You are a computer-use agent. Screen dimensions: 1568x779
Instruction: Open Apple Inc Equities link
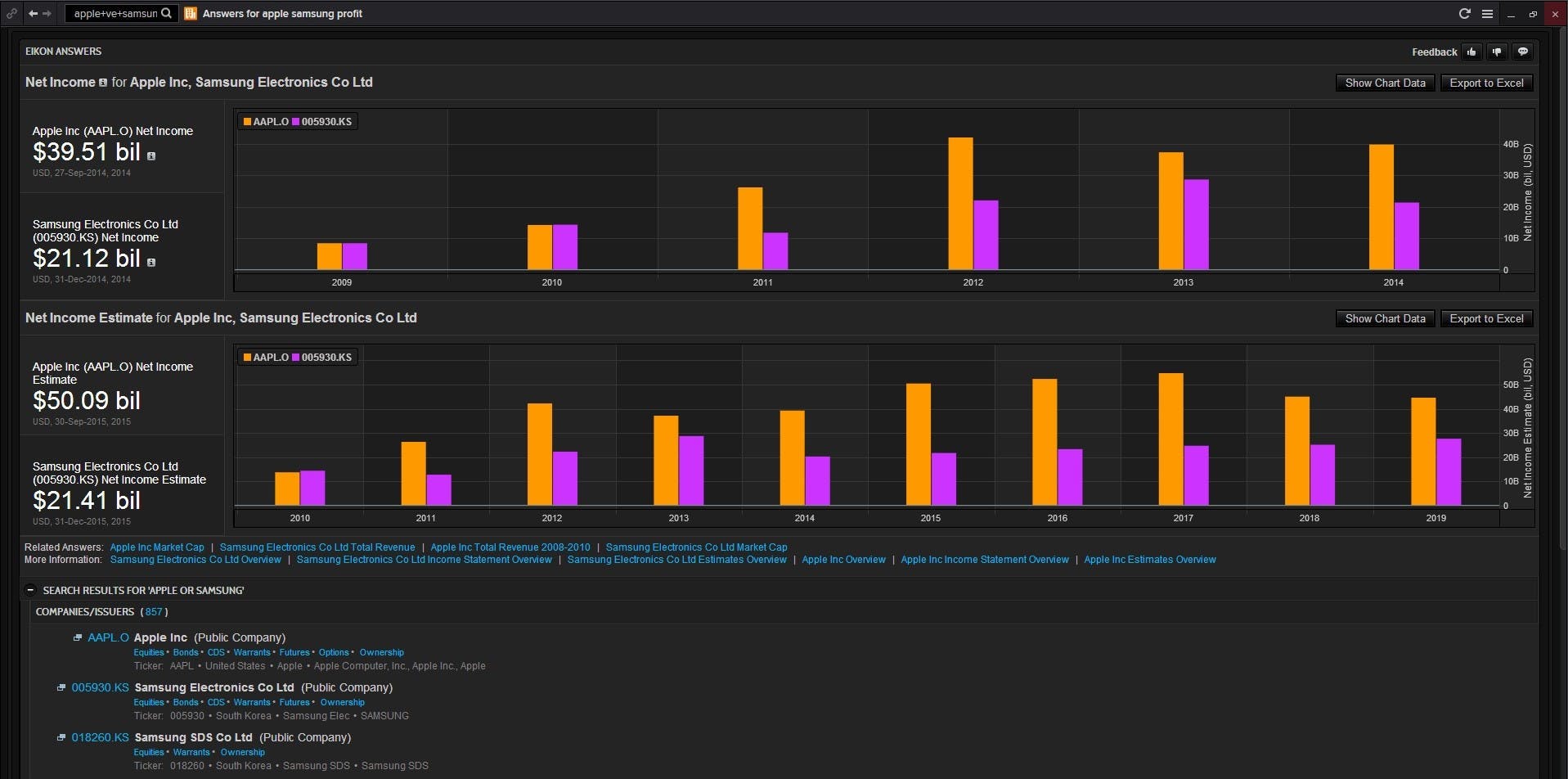[x=149, y=652]
